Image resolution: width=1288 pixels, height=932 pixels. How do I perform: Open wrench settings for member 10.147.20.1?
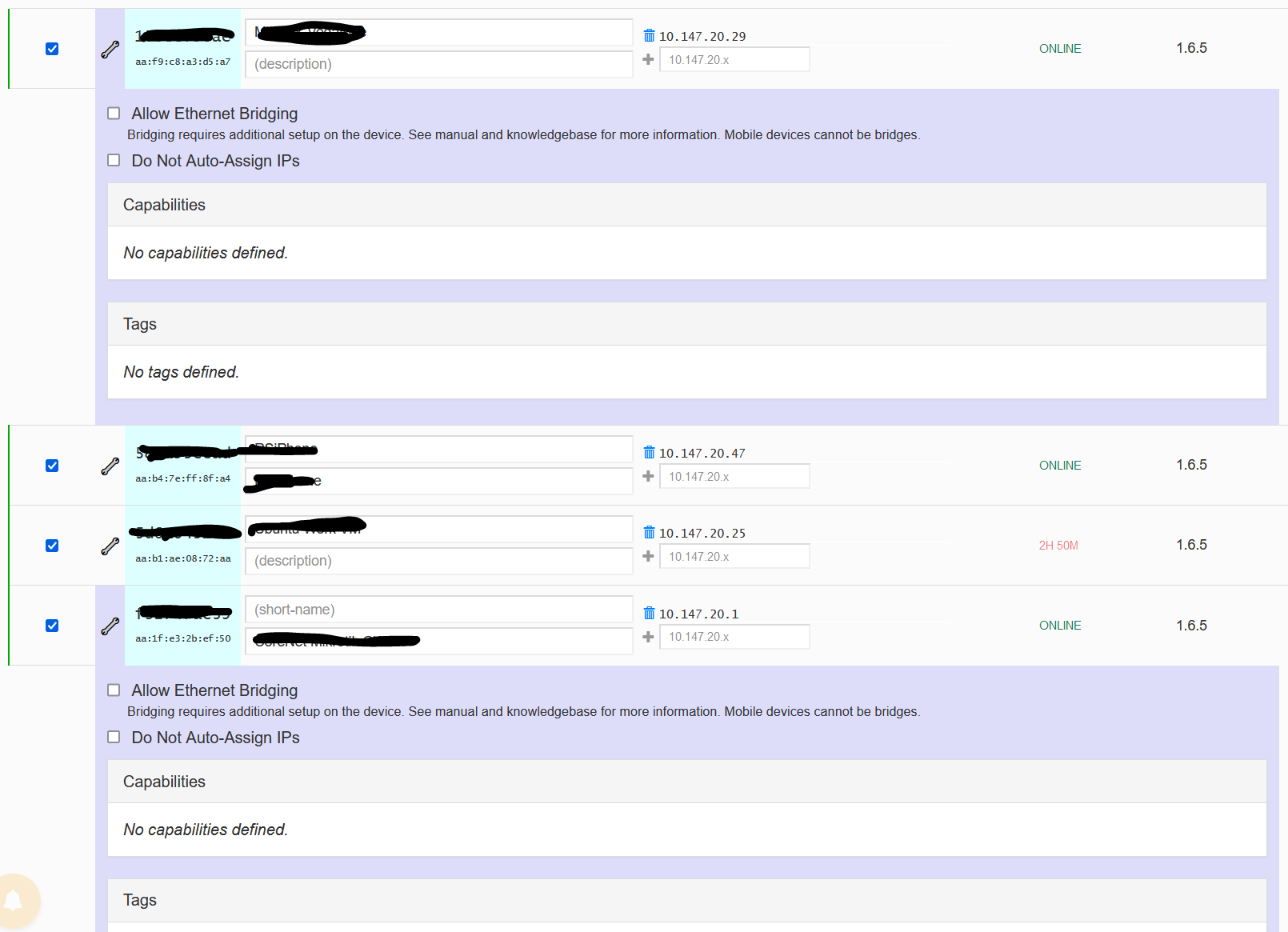110,625
